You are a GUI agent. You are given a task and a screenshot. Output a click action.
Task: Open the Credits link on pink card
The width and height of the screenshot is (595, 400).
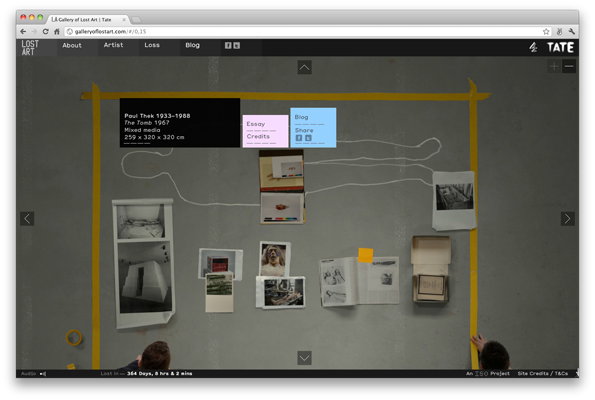(258, 136)
